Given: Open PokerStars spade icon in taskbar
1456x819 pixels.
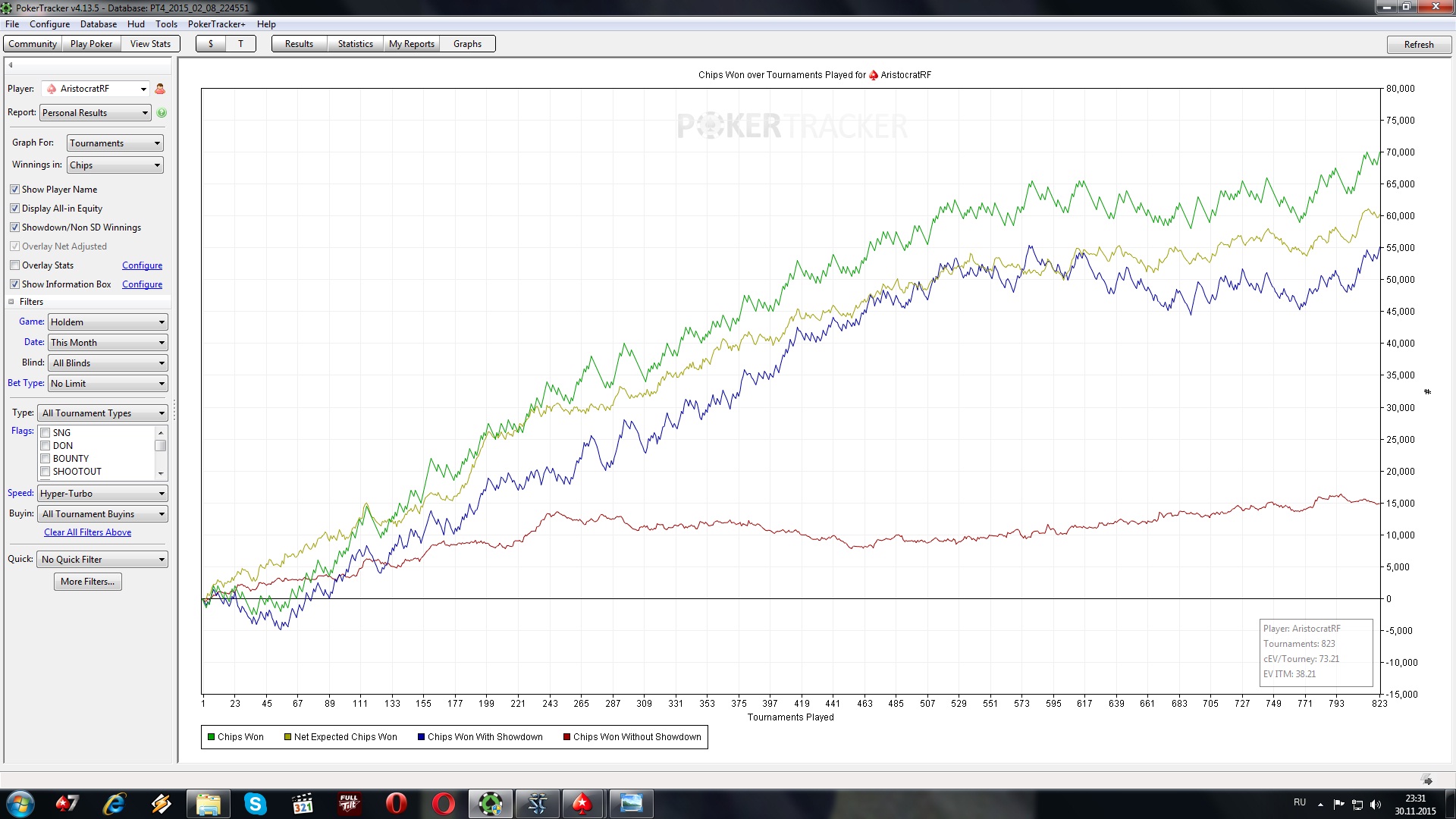Looking at the screenshot, I should click(x=582, y=804).
